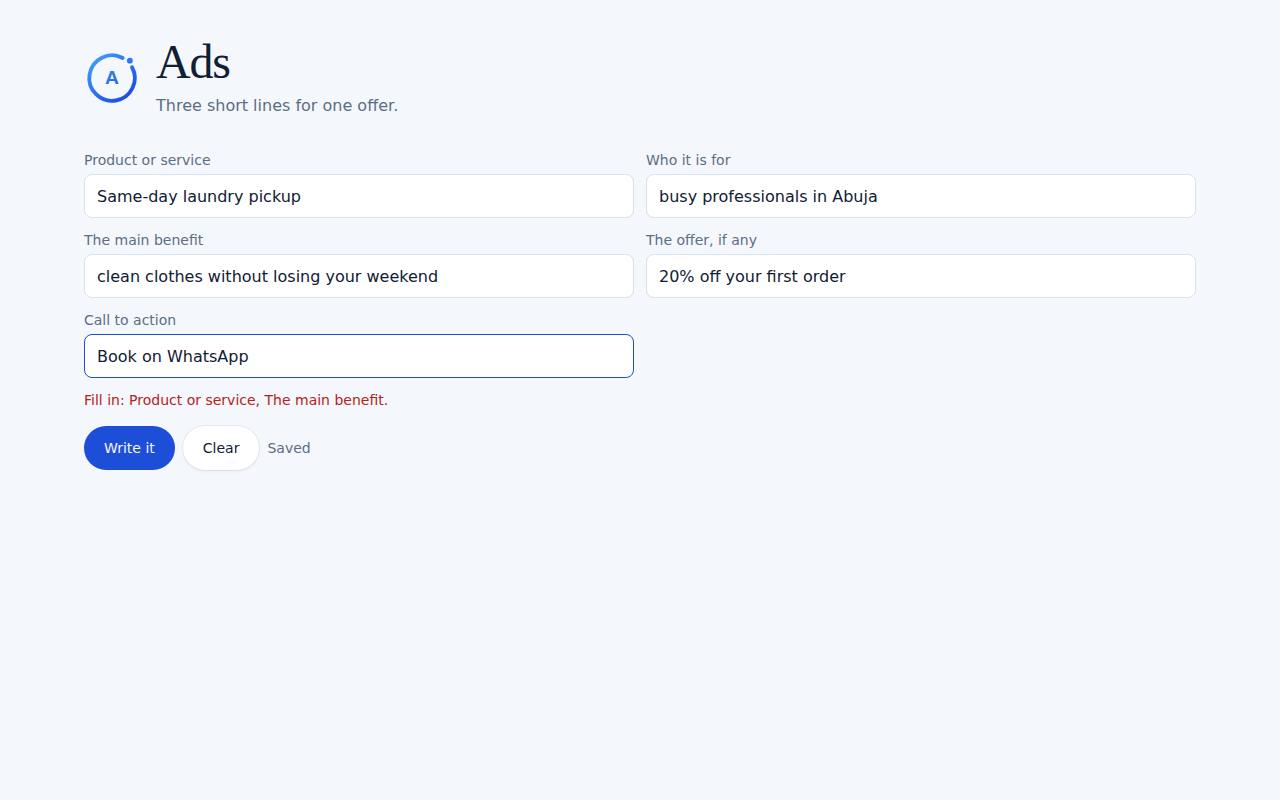Click the subtitle Three short lines for one offer

pyautogui.click(x=277, y=105)
